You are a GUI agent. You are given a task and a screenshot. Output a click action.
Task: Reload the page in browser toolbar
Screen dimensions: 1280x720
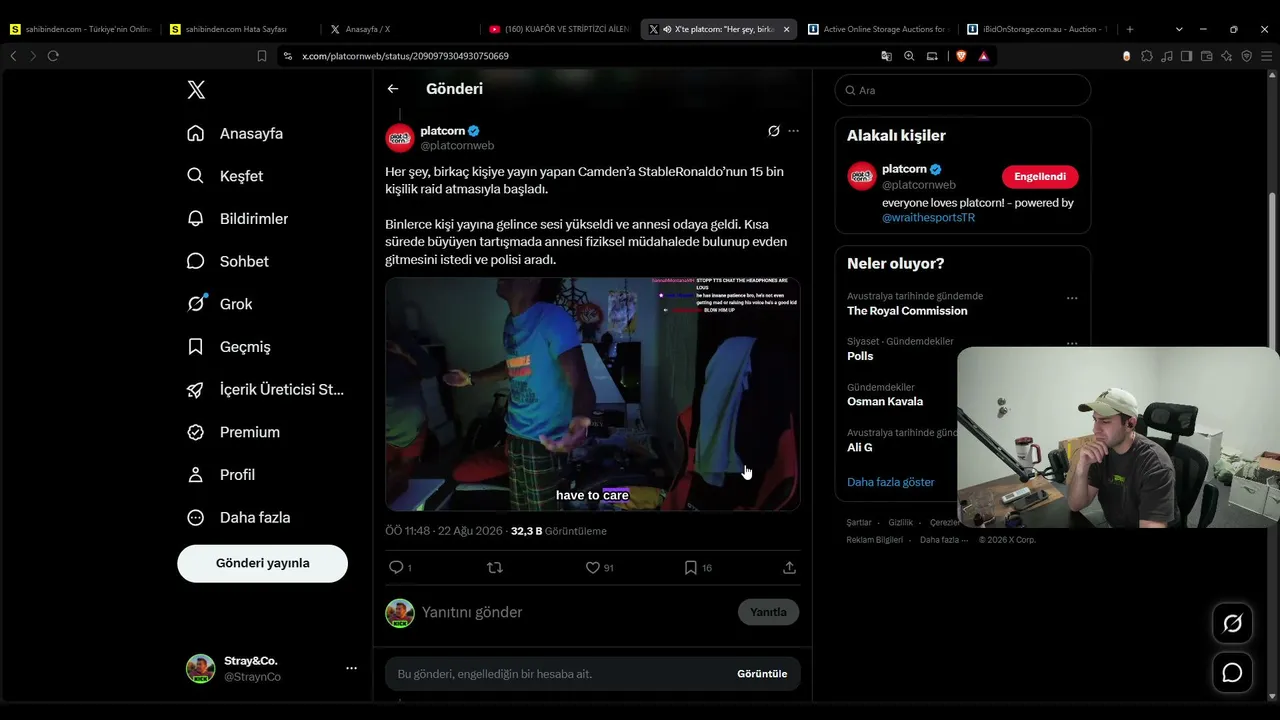click(x=53, y=56)
